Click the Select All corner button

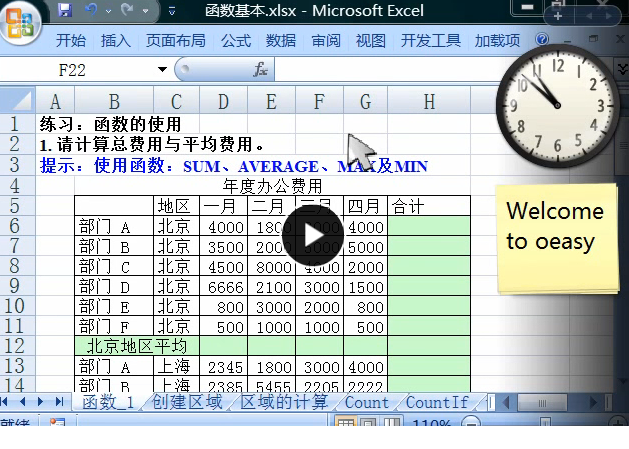coord(18,100)
